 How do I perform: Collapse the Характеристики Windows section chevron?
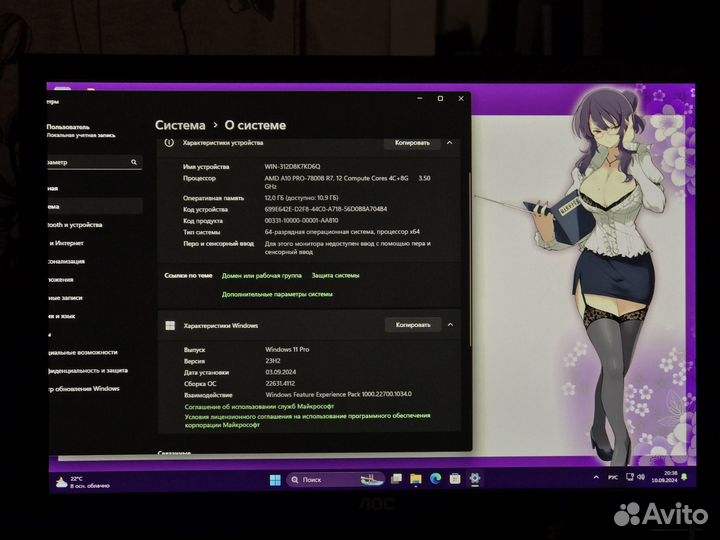450,325
